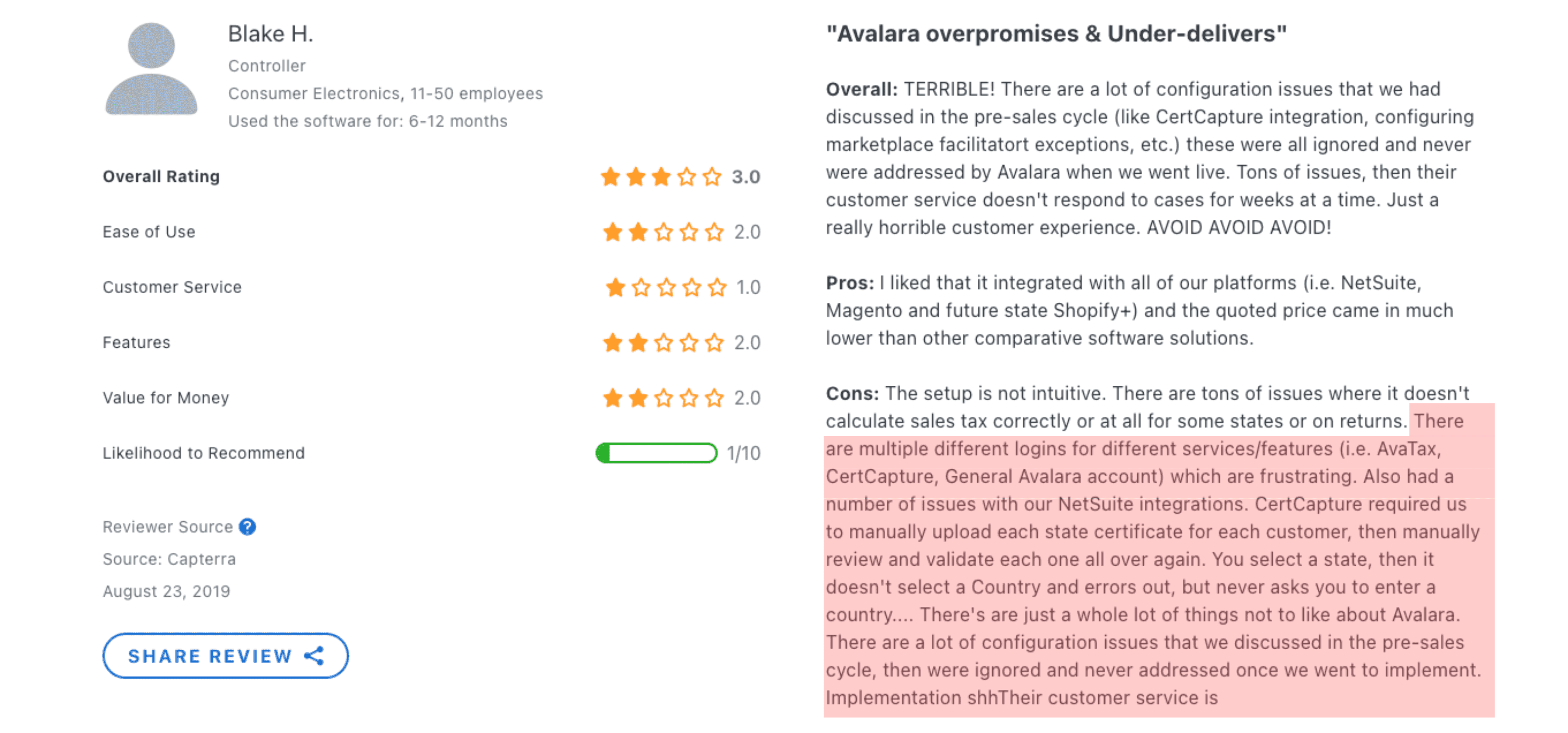Click the share icon inside Share Review button
Viewport: 1568px width, 733px height.
pos(314,656)
